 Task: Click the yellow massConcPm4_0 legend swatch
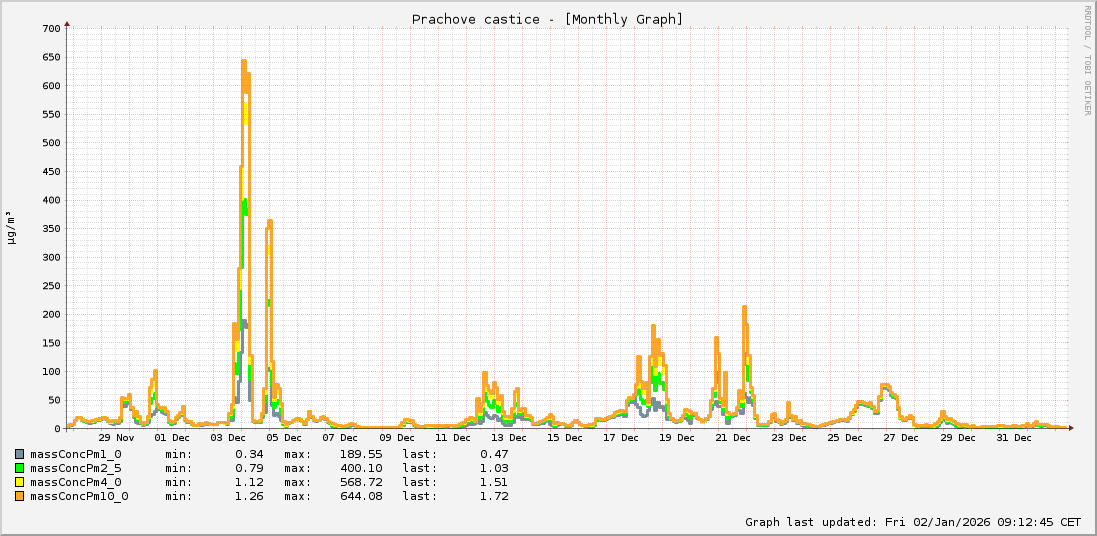tap(19, 482)
